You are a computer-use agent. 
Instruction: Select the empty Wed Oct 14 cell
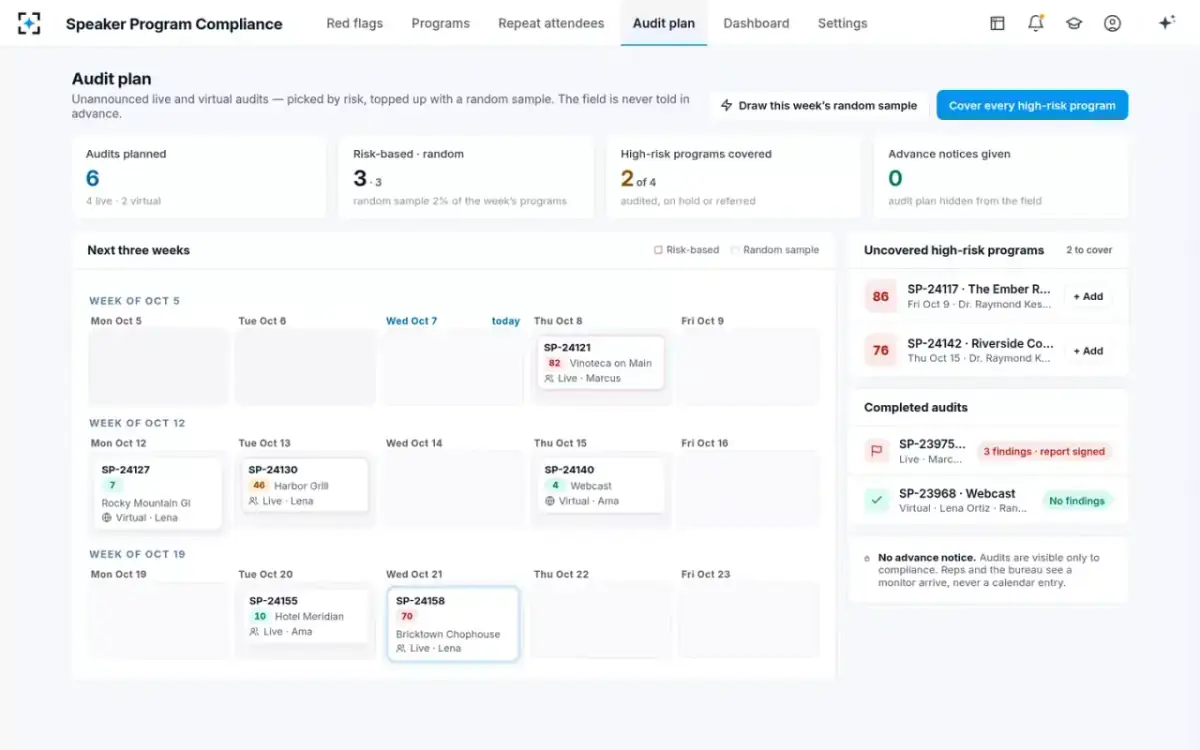[453, 490]
